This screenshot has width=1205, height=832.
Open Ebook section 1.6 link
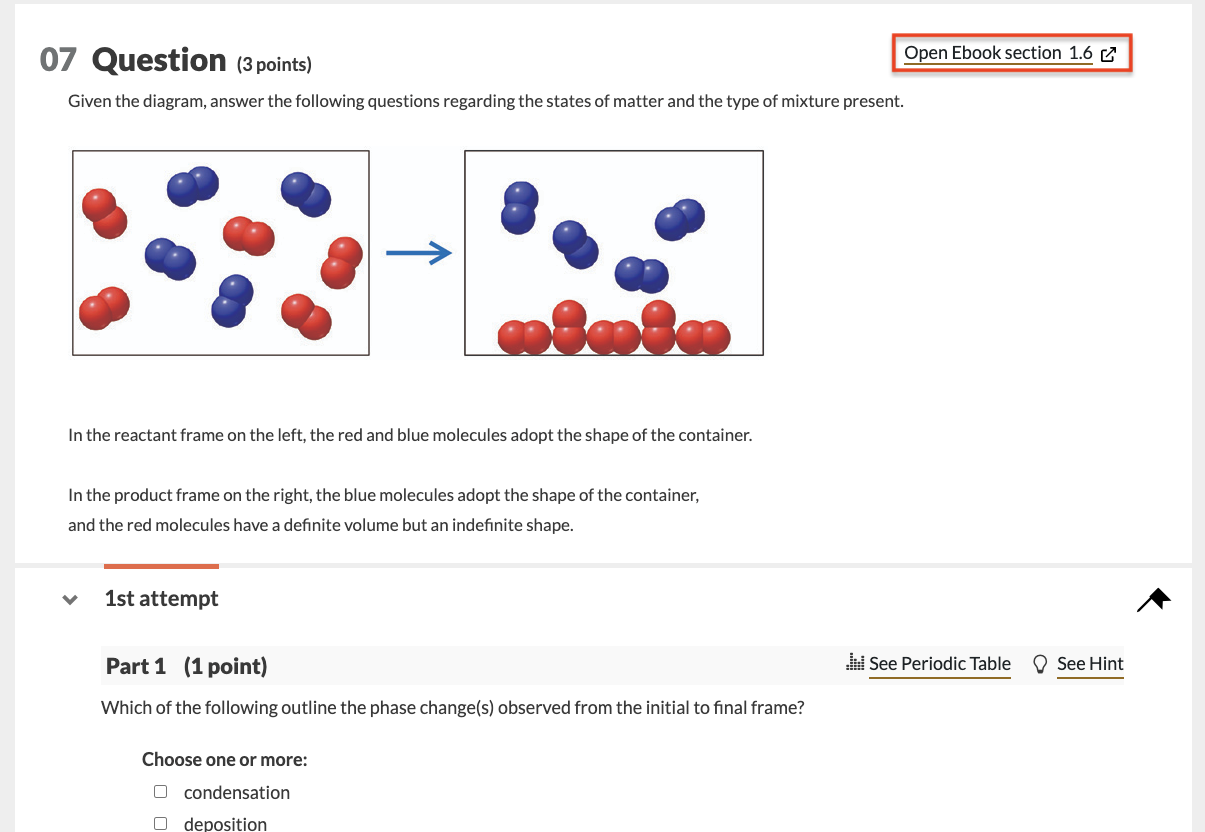pyautogui.click(x=997, y=53)
